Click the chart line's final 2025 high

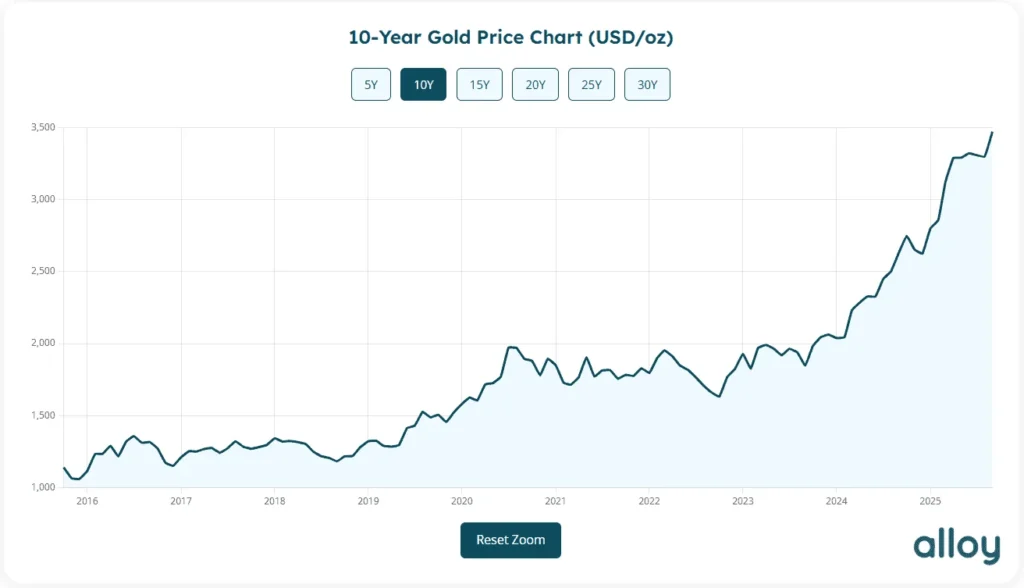click(991, 133)
